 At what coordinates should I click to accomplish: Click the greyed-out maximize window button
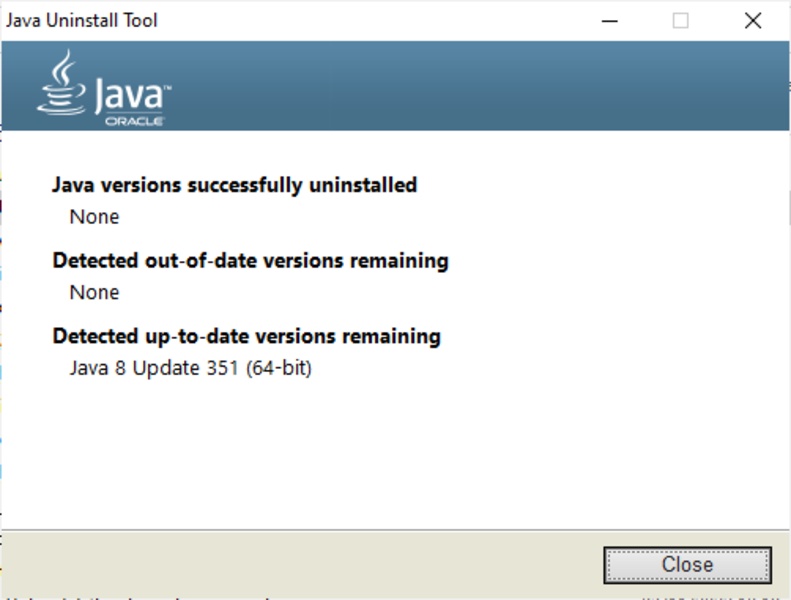(680, 20)
